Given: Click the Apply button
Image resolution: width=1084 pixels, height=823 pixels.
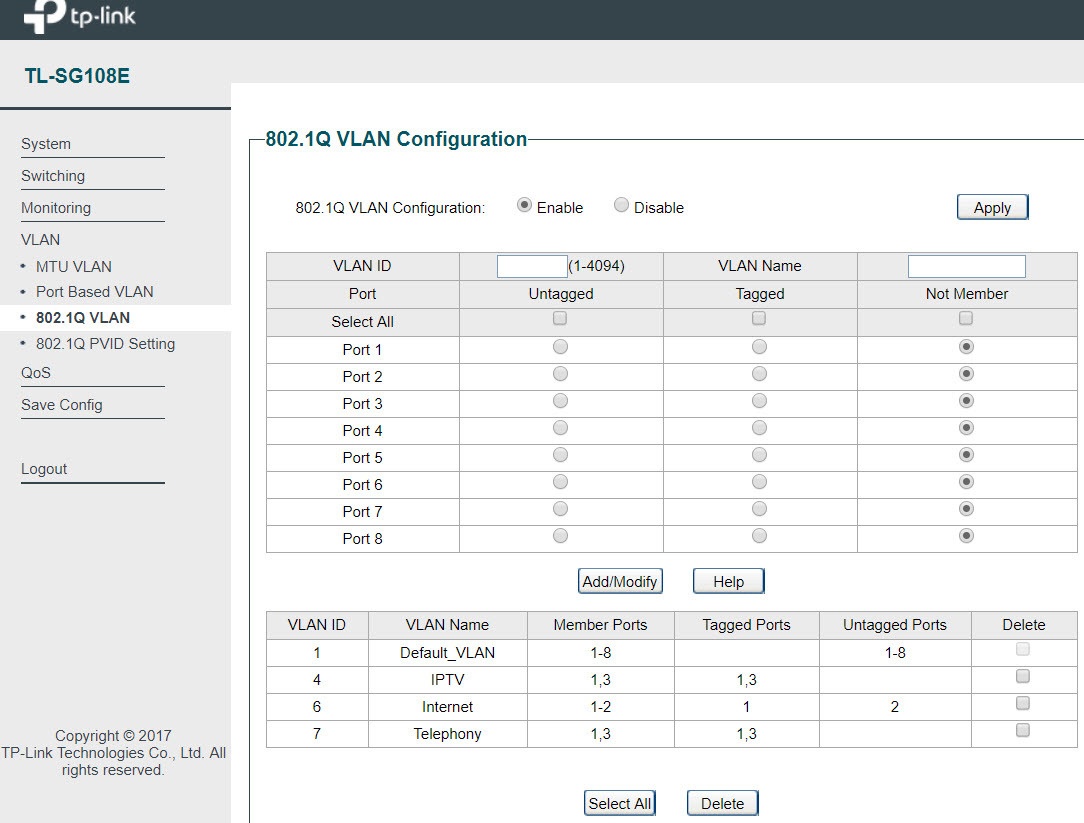Looking at the screenshot, I should pyautogui.click(x=993, y=207).
